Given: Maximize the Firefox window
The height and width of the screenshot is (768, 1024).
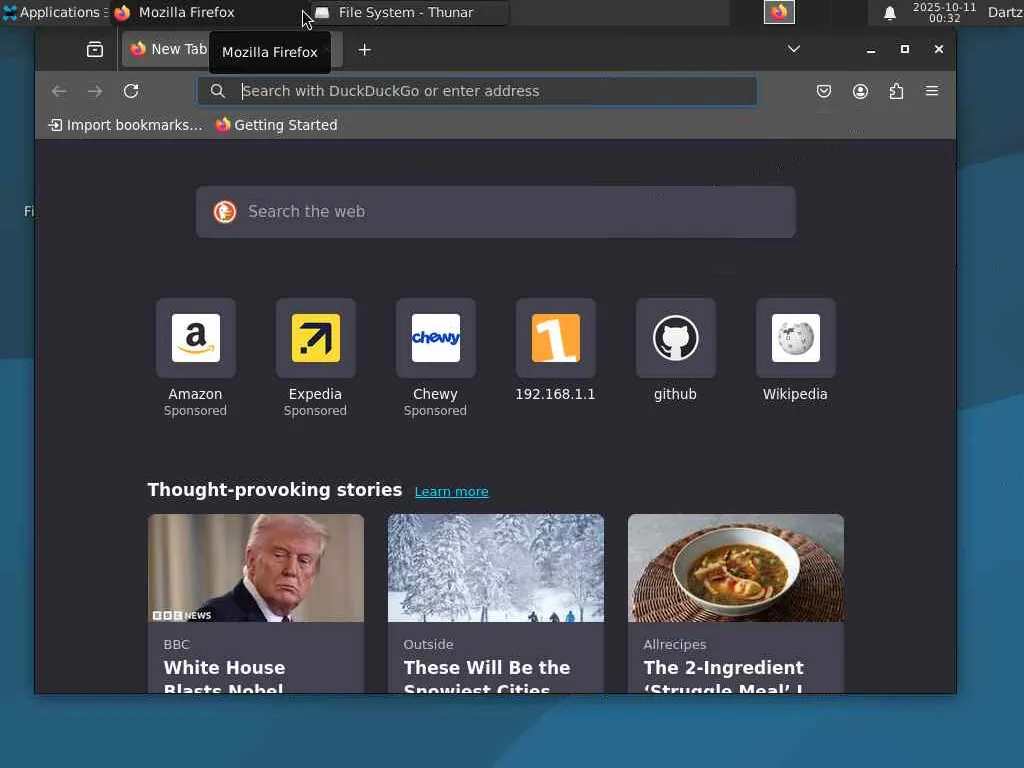Looking at the screenshot, I should pyautogui.click(x=904, y=50).
